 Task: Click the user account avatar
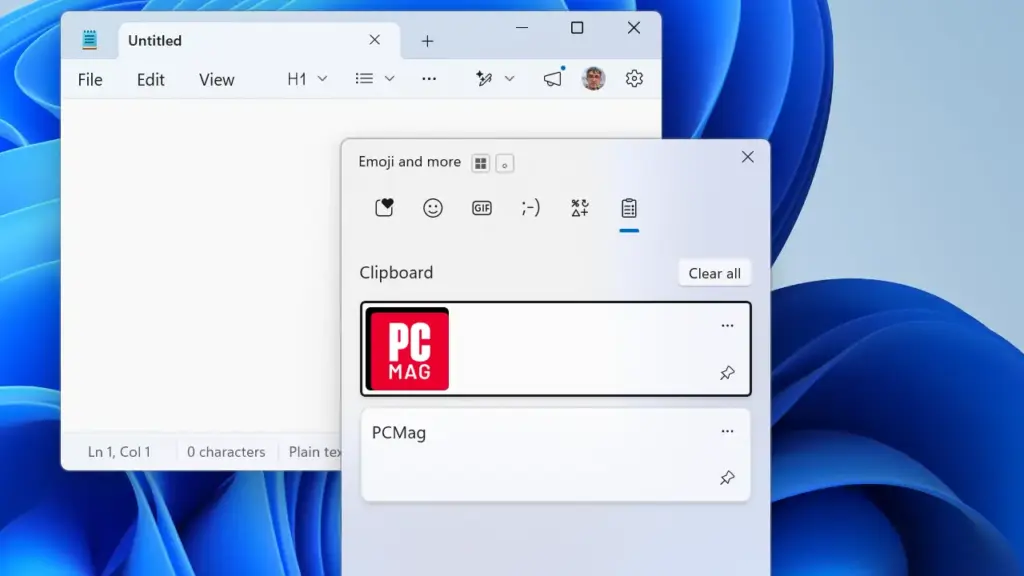(593, 79)
